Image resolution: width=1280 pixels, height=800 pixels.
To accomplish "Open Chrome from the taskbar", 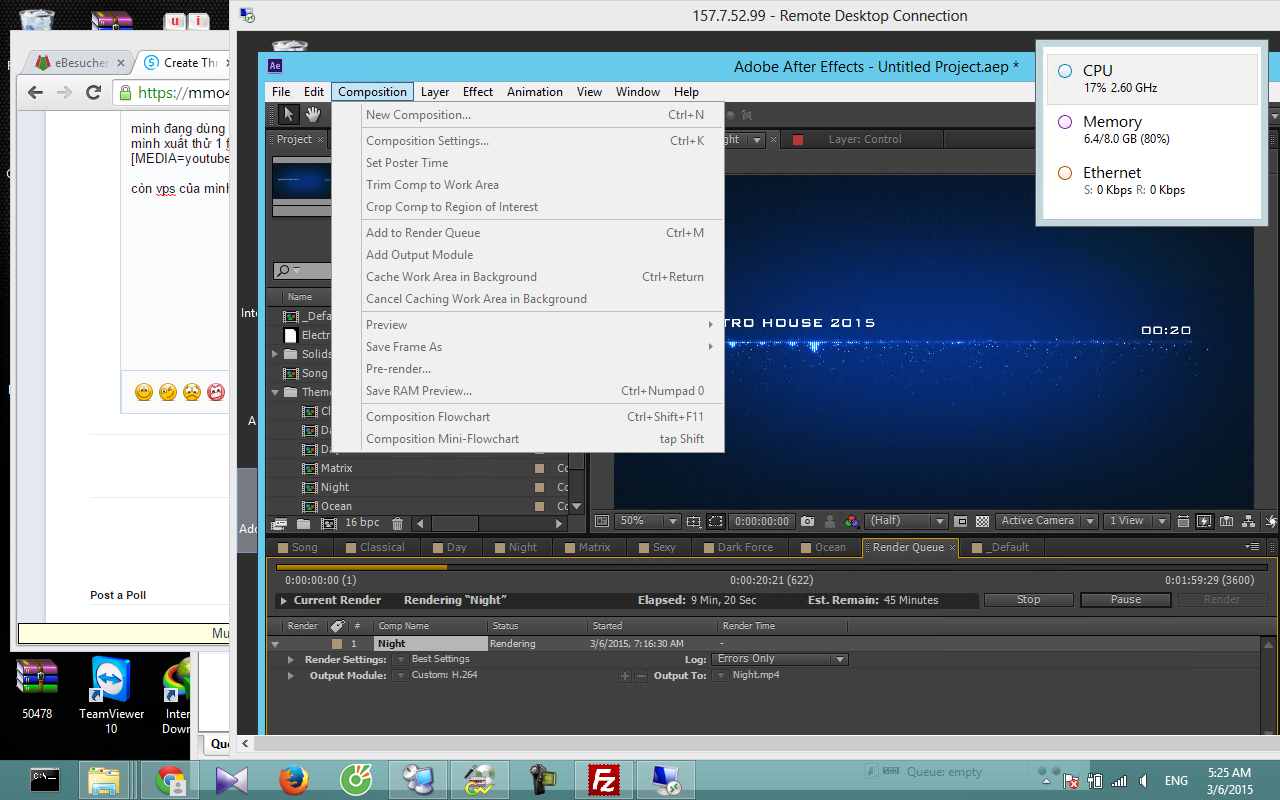I will point(170,778).
